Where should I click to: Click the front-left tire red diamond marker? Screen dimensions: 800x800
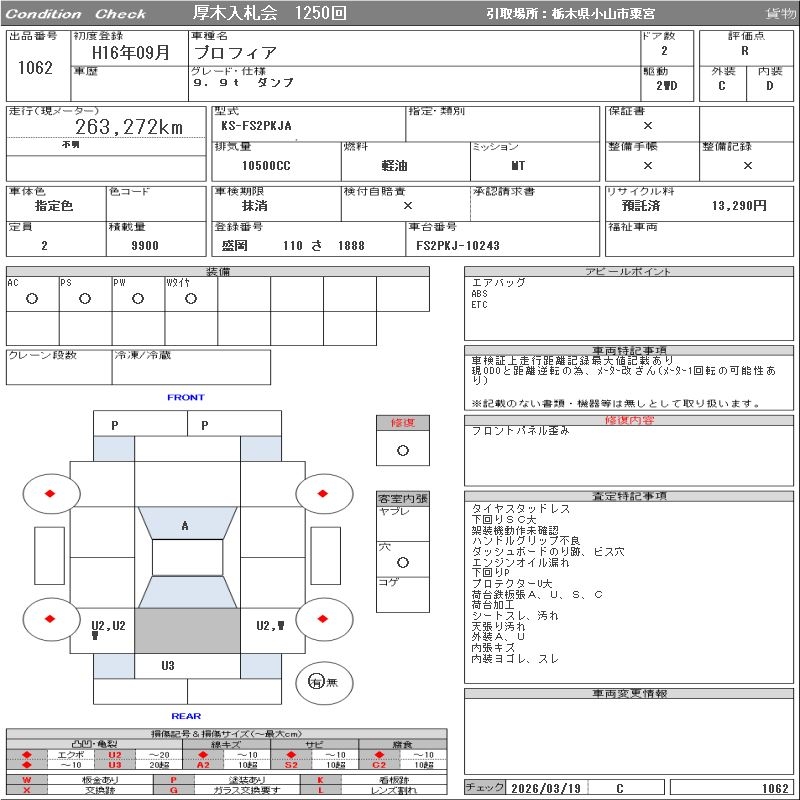click(49, 493)
